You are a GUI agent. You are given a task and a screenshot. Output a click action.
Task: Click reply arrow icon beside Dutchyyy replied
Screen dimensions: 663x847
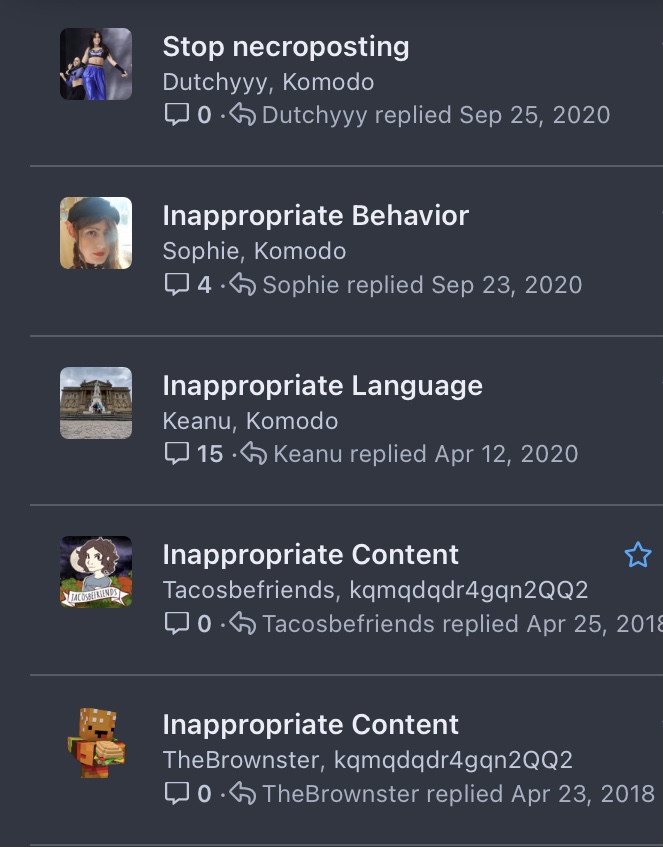click(243, 115)
